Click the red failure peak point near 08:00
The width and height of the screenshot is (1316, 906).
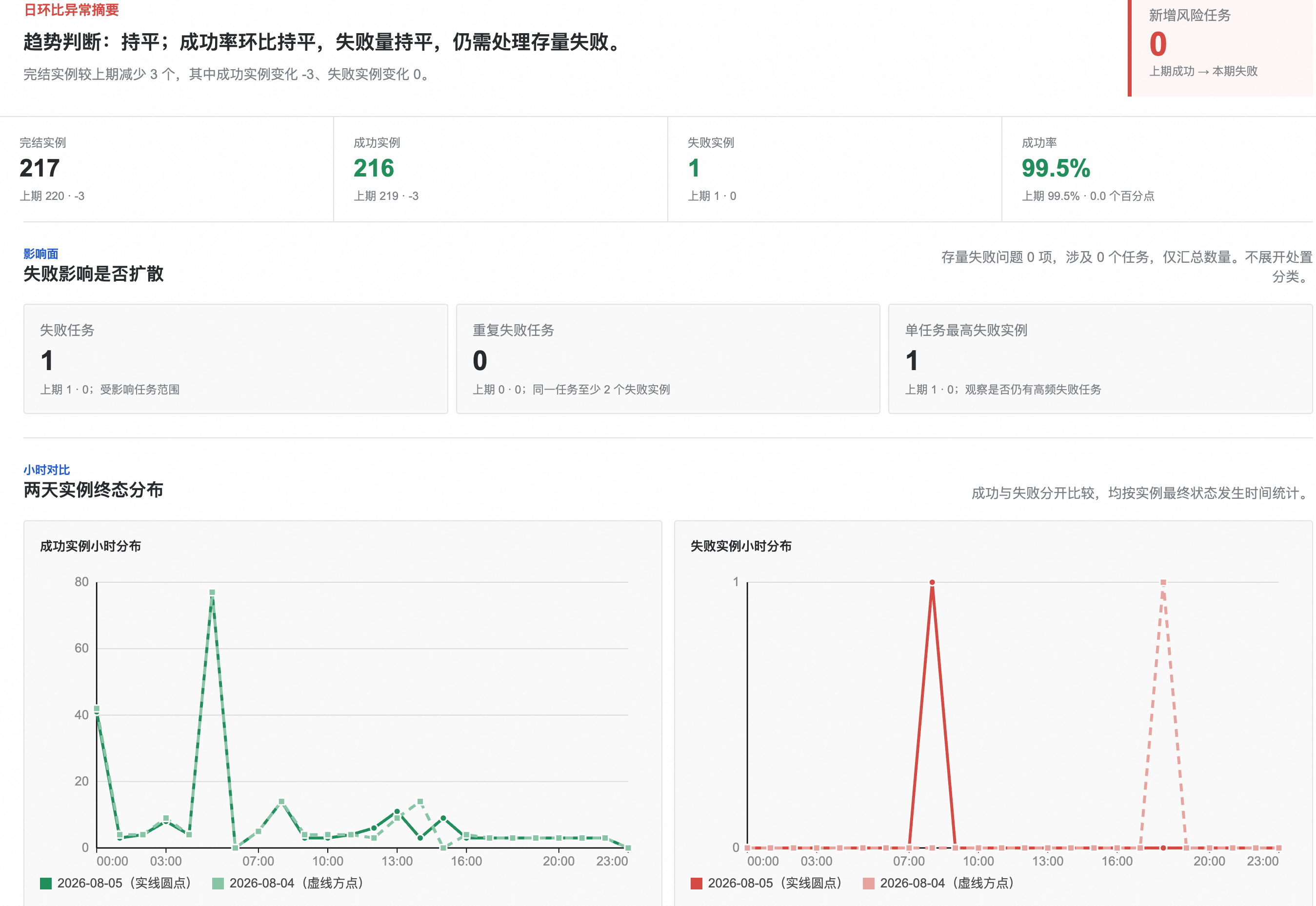click(x=932, y=582)
